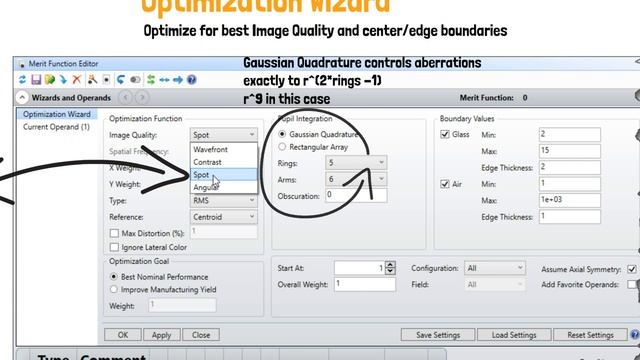
Task: Open the Optimization Wizard wand icon
Action: pyautogui.click(x=92, y=80)
